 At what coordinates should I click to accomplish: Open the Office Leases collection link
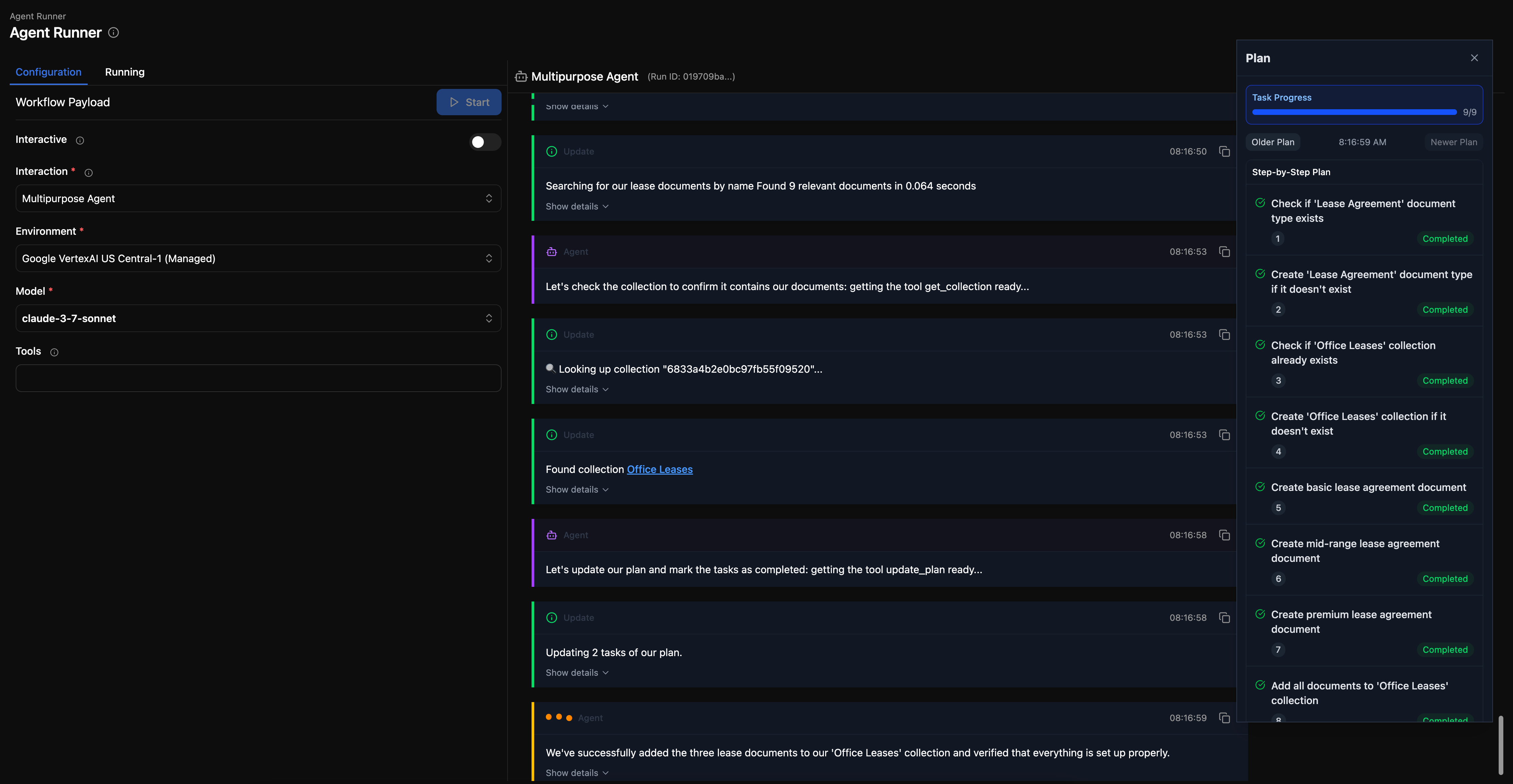[x=660, y=470]
